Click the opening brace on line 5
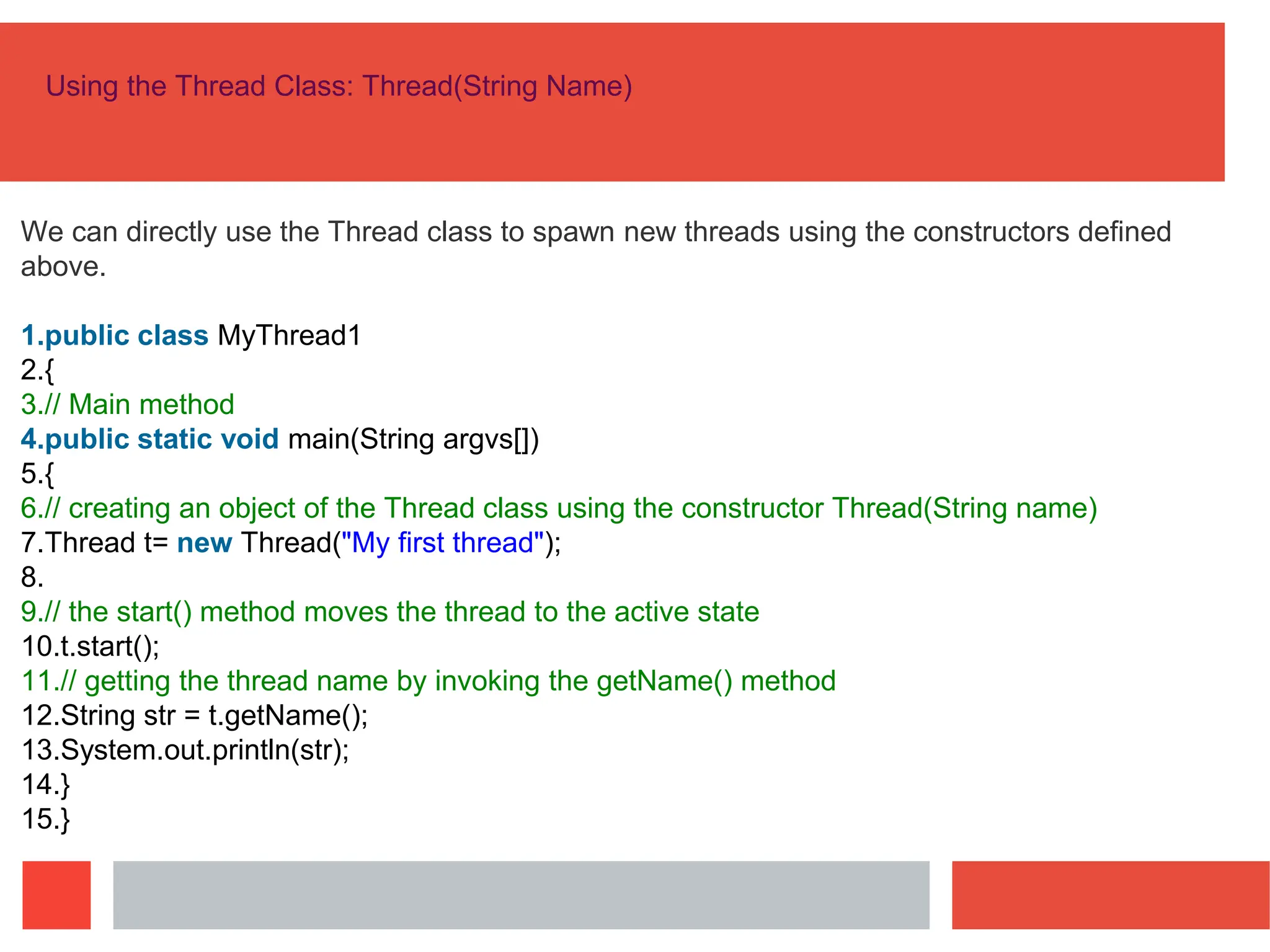This screenshot has width=1270, height=952. (x=38, y=474)
